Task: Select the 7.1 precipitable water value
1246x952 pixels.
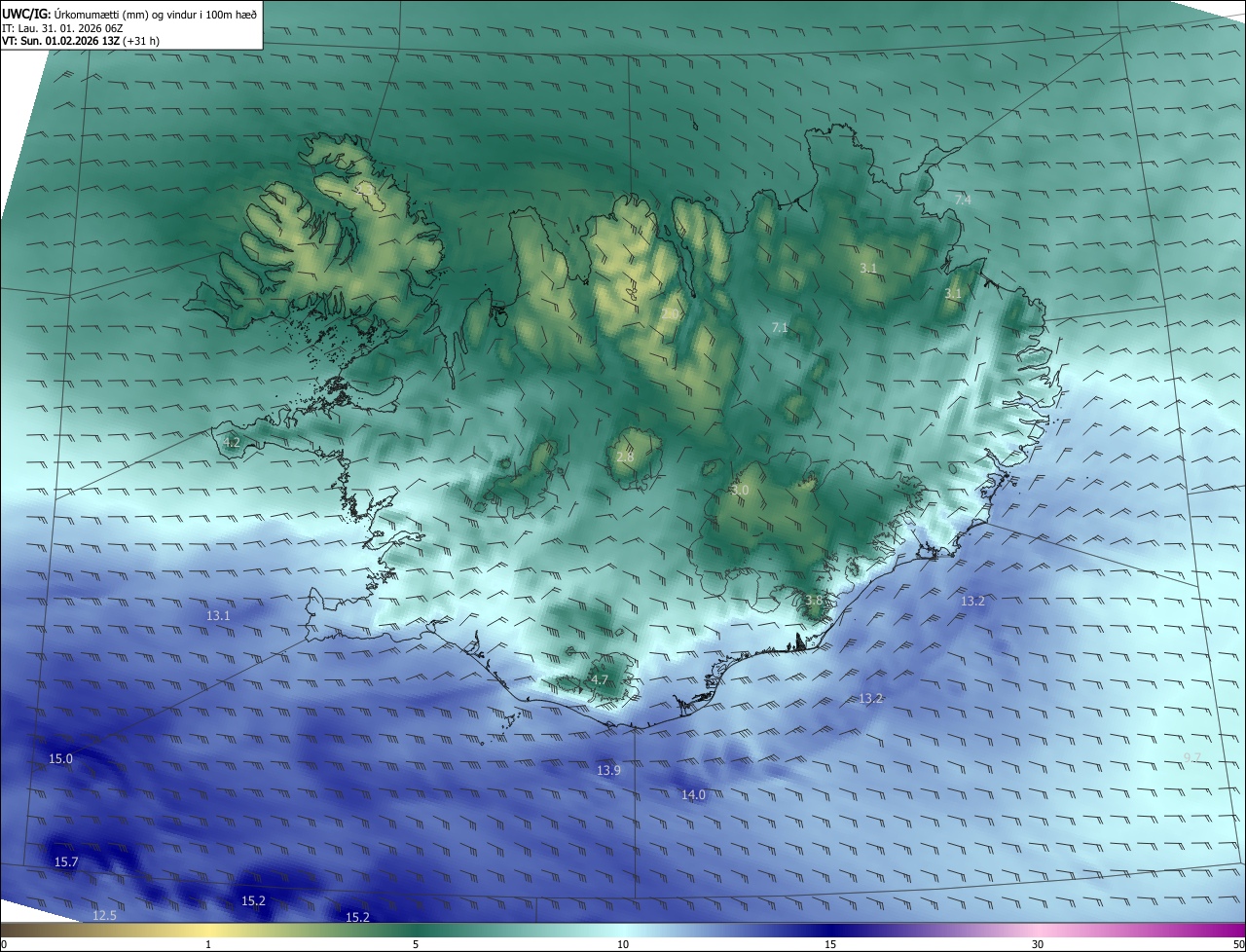Action: (780, 328)
